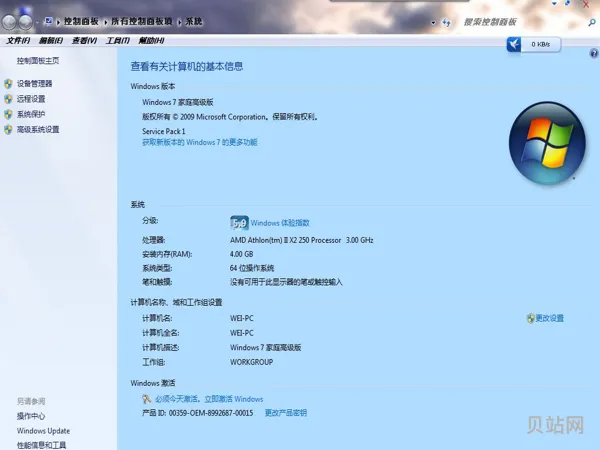Click the product ID 00359-OEM-8992687-00015
Screen dimensions: 600x450
(x=211, y=413)
